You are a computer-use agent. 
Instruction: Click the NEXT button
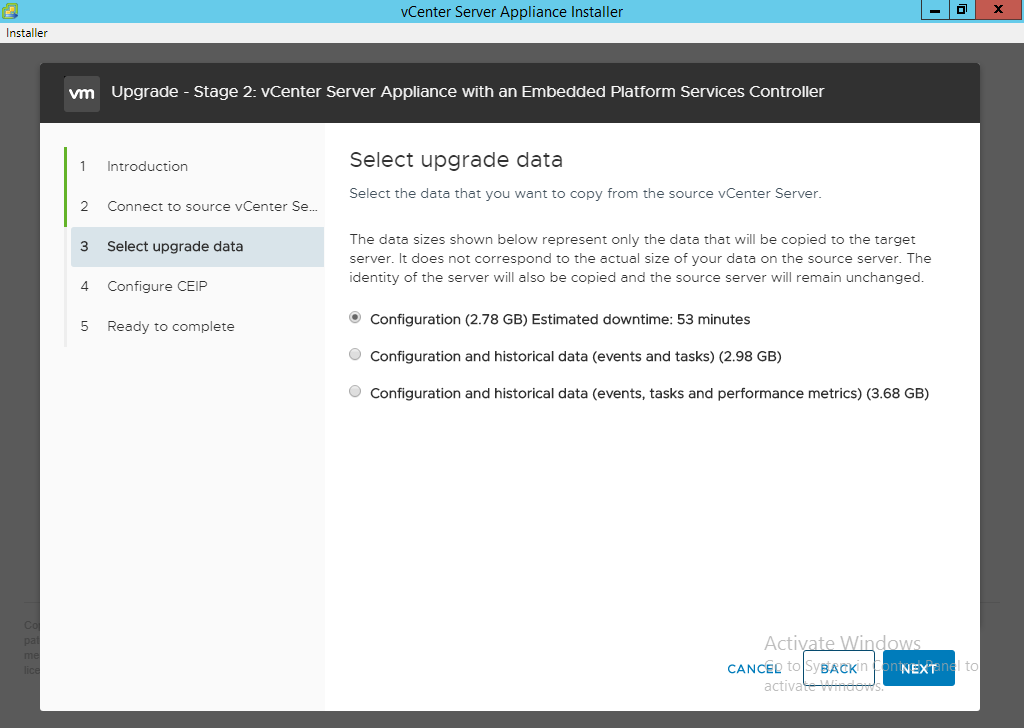(x=919, y=668)
